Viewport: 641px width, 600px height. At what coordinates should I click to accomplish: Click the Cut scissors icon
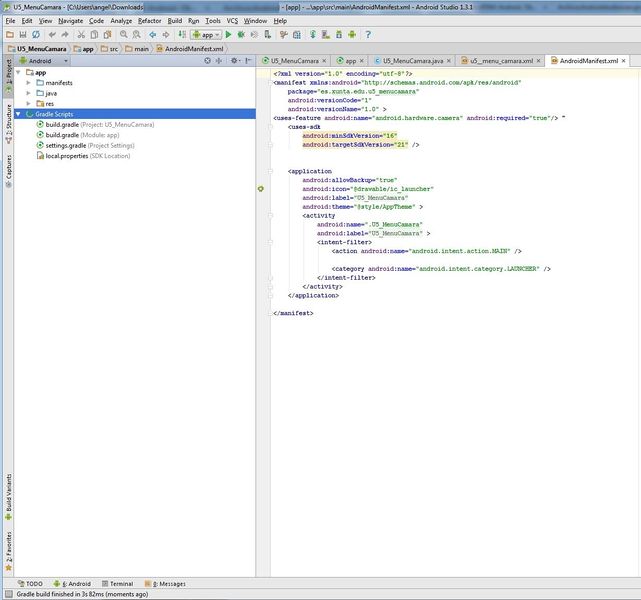(81, 35)
